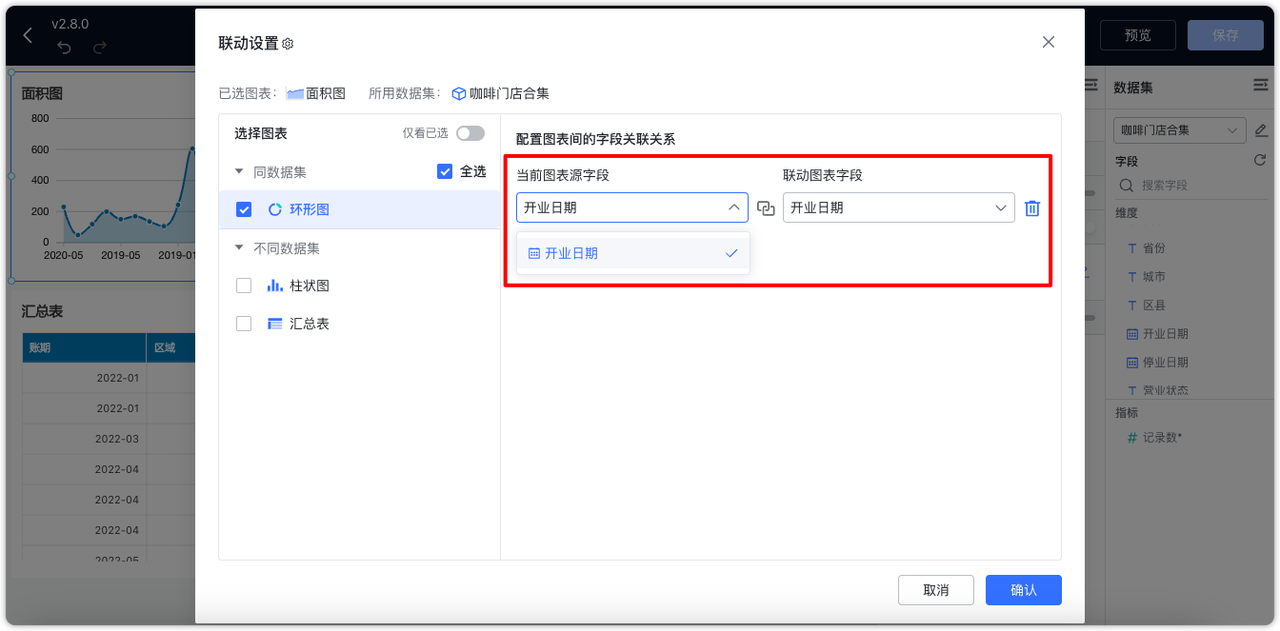
Task: Open the 咖啡门店合集 dataset selector in sidebar
Action: tap(1180, 130)
